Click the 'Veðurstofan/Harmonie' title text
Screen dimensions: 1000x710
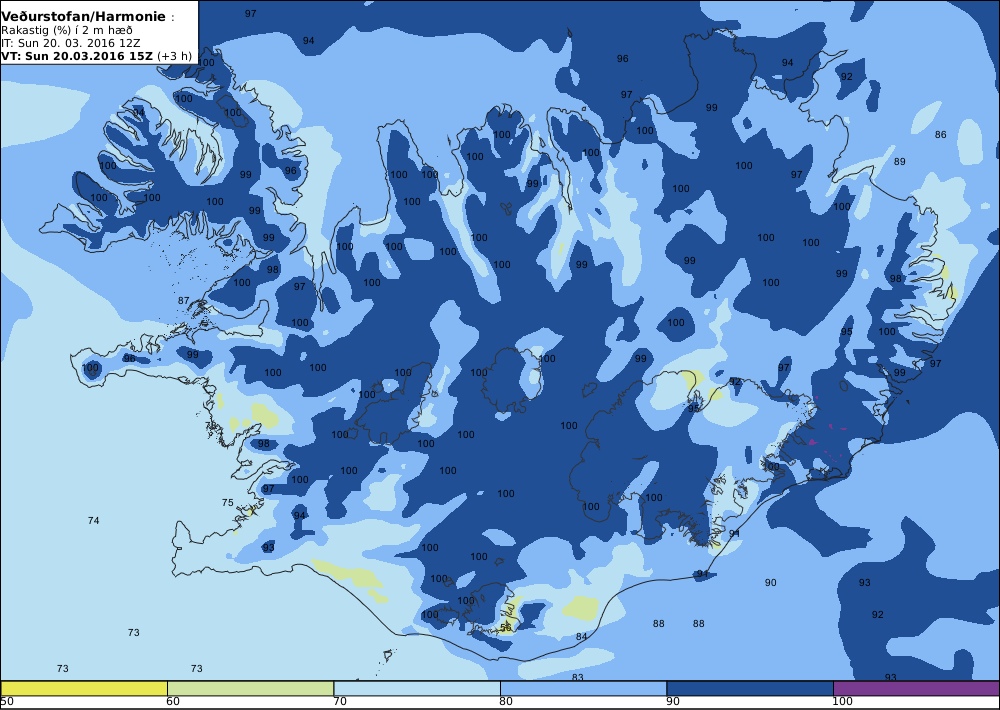coord(84,17)
